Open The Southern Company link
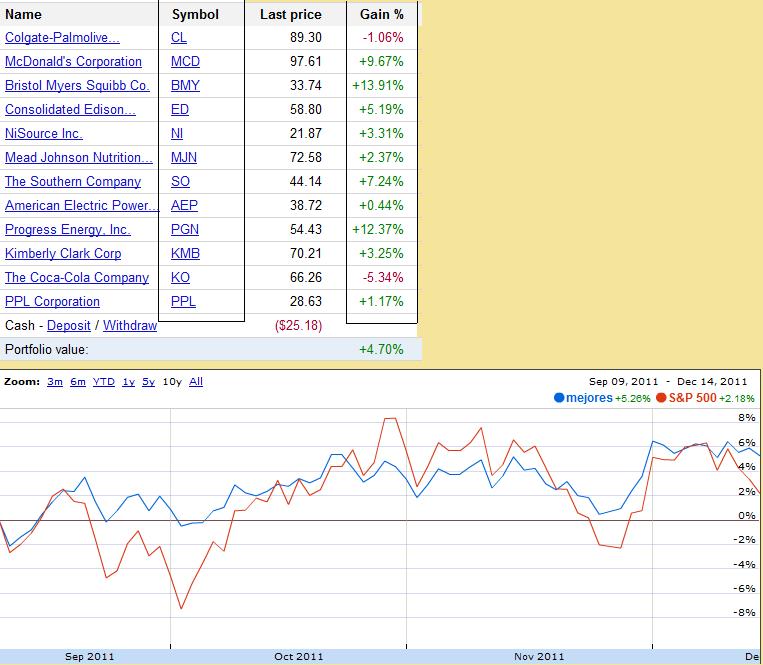This screenshot has height=665, width=763. pos(73,181)
